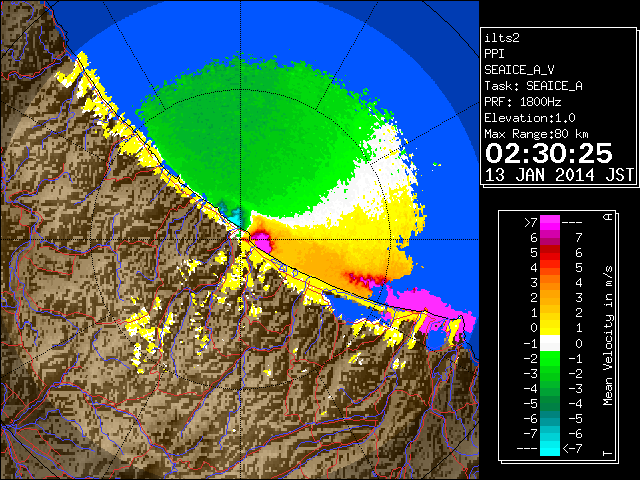
Task: Click the cyan <-7 legend color
Action: (x=550, y=448)
